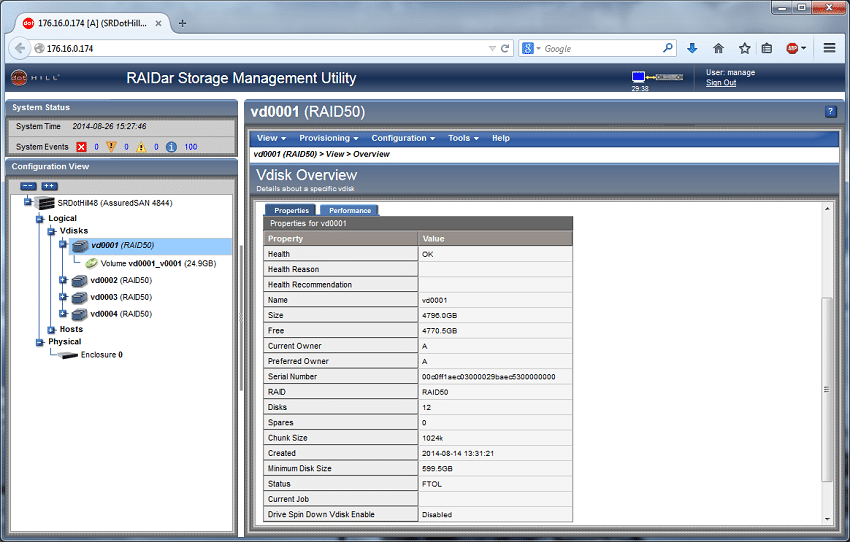Viewport: 850px width, 542px height.
Task: Open the Help menu
Action: tap(501, 138)
